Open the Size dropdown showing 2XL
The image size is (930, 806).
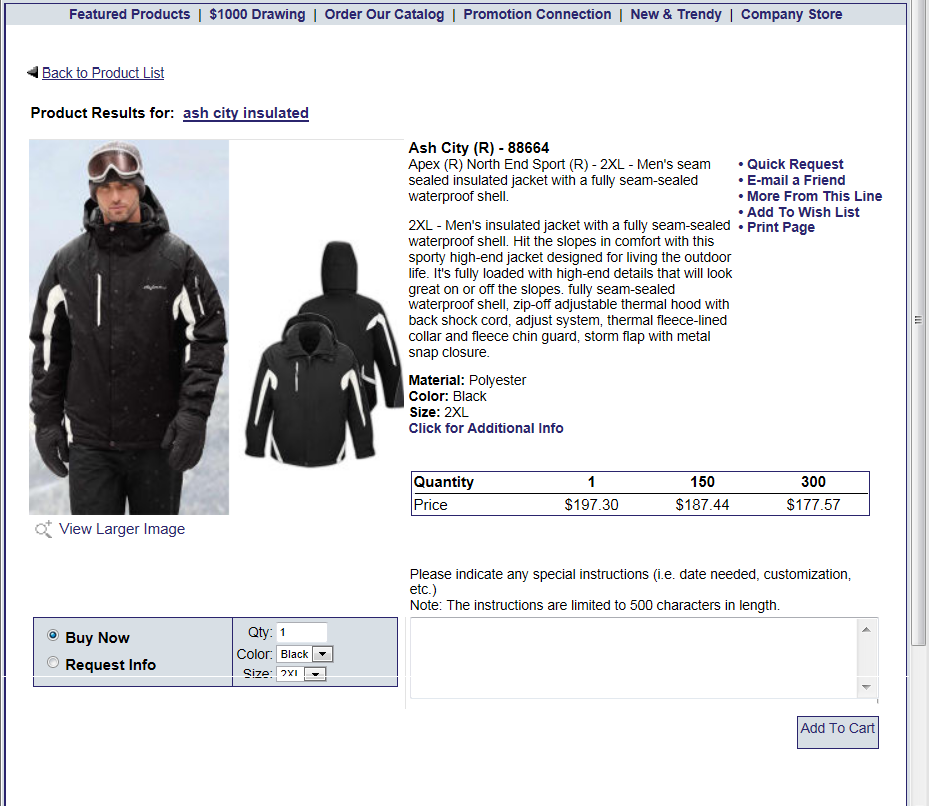point(301,673)
